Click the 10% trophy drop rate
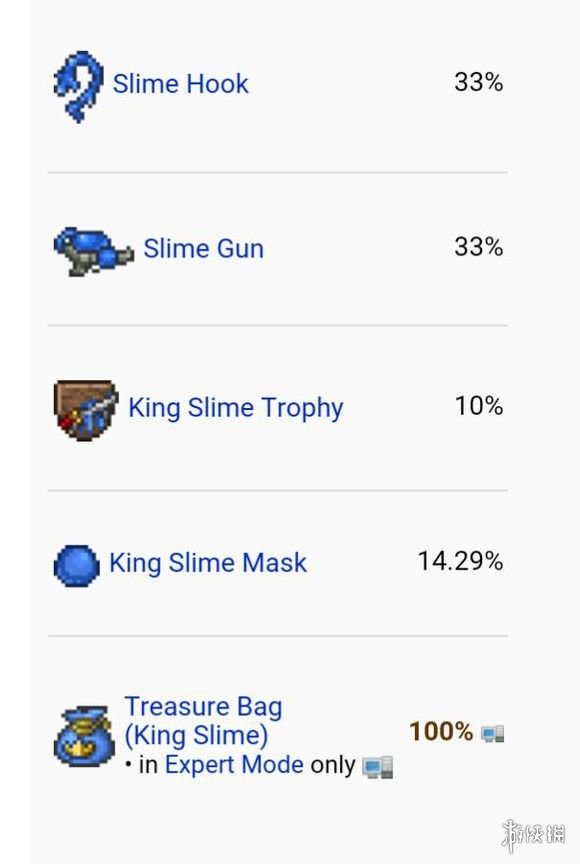Image resolution: width=580 pixels, height=864 pixels. point(479,406)
